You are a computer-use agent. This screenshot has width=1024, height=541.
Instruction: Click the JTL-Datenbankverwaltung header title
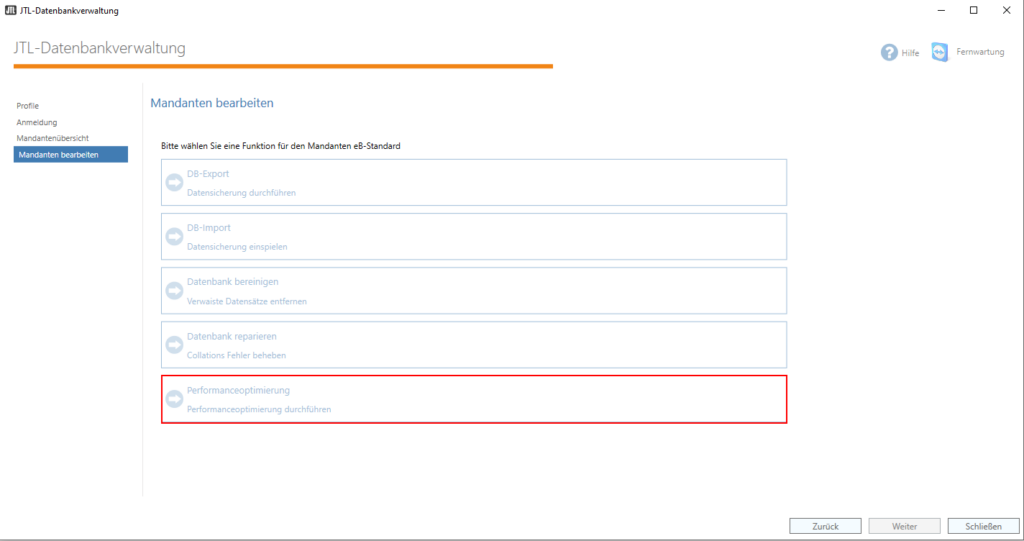[99, 48]
